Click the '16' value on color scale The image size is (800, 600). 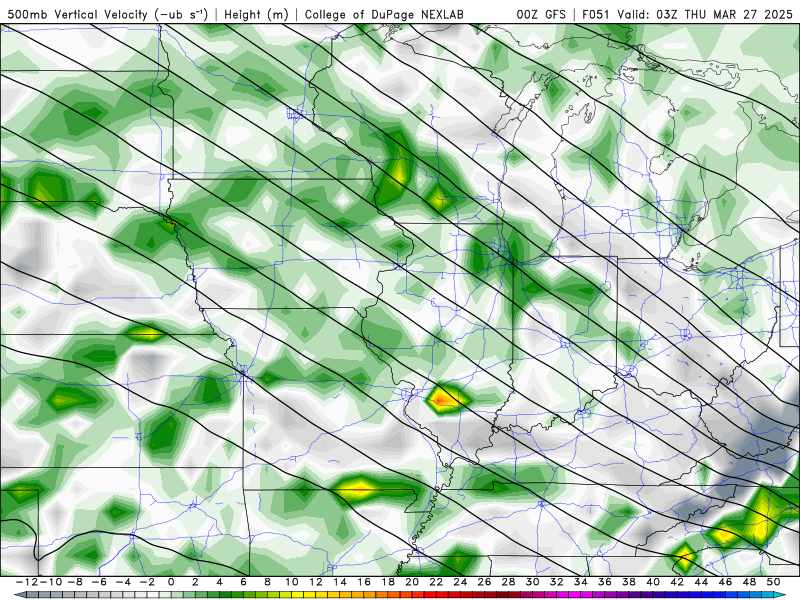point(364,582)
